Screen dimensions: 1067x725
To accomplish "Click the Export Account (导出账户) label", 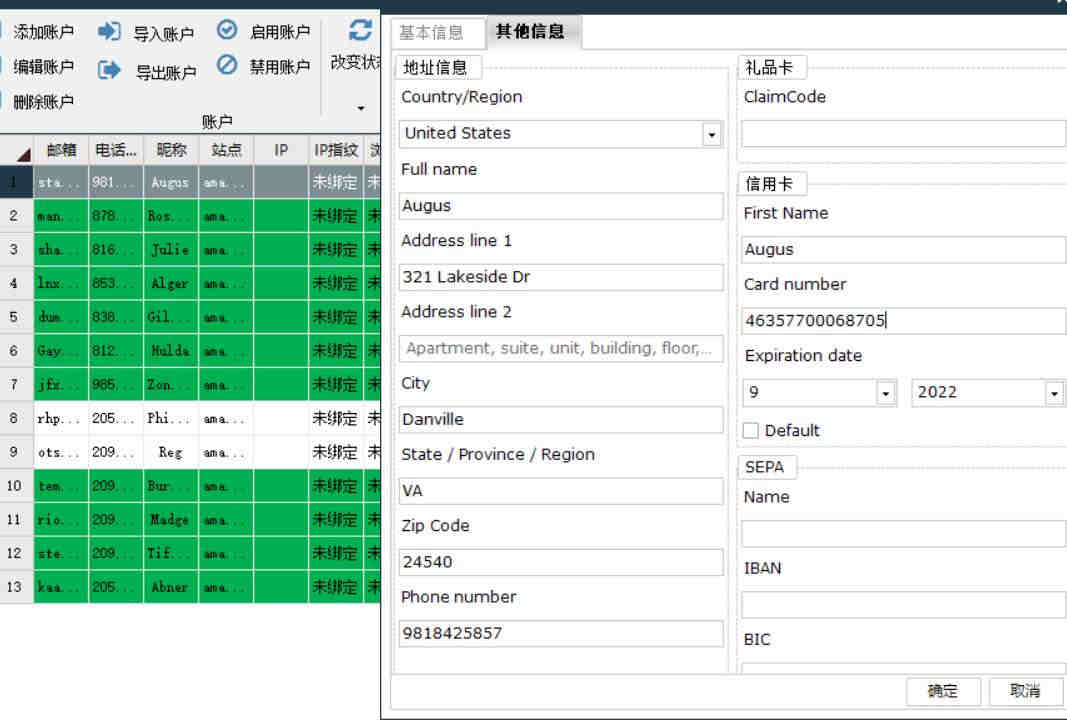I will (x=166, y=71).
